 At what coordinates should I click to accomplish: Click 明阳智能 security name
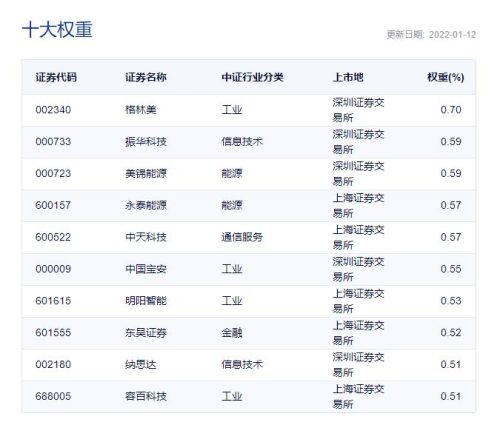coord(146,301)
